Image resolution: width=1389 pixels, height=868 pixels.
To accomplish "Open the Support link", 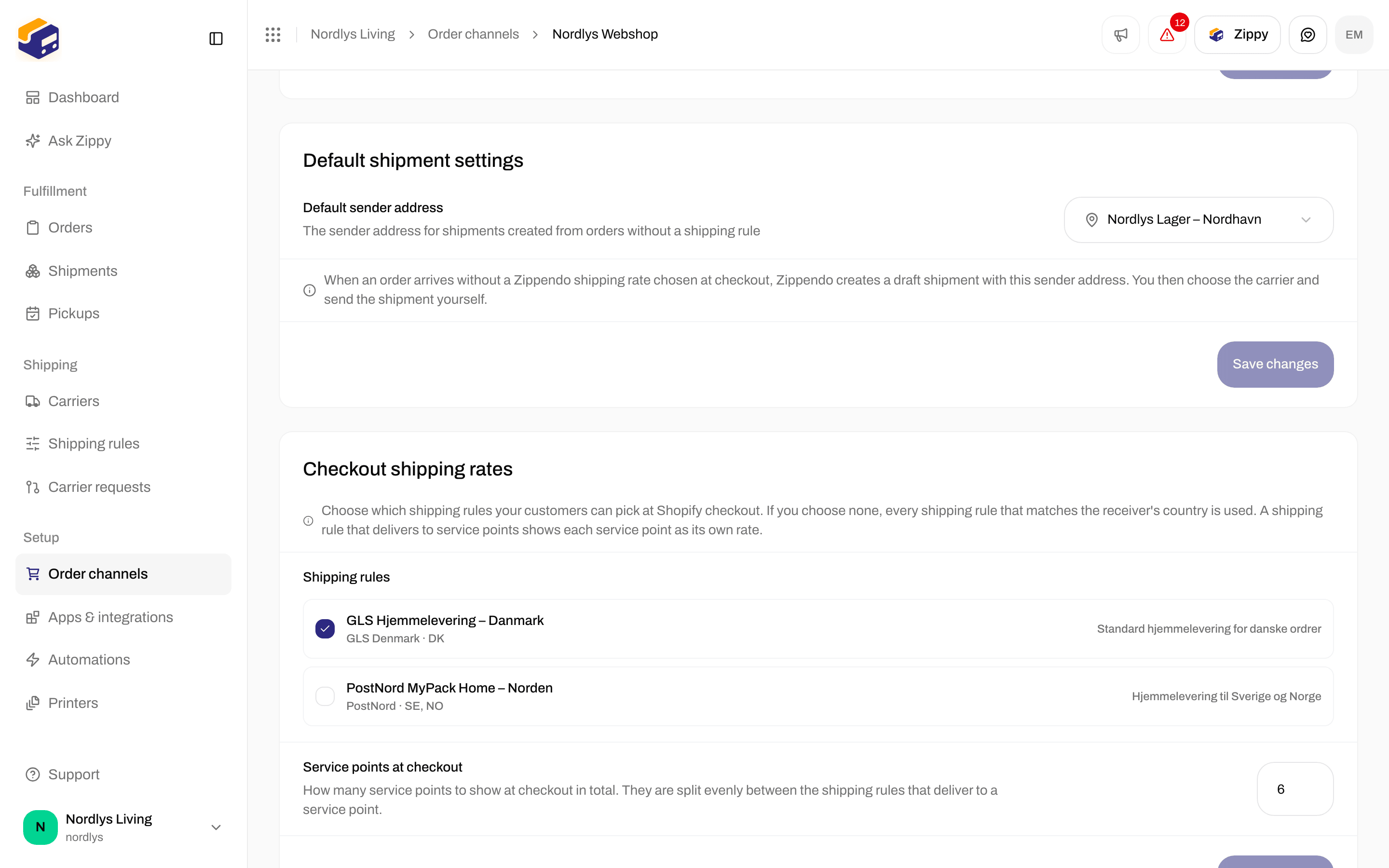I will pos(123,774).
